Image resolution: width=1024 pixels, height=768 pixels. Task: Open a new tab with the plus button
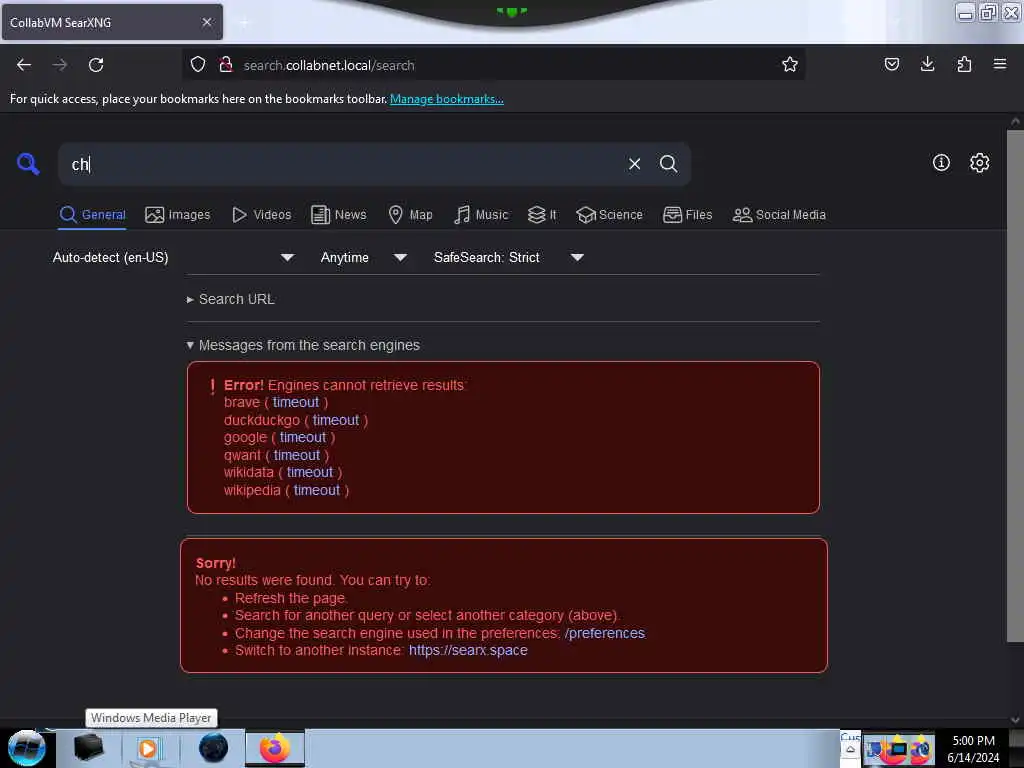pos(244,23)
